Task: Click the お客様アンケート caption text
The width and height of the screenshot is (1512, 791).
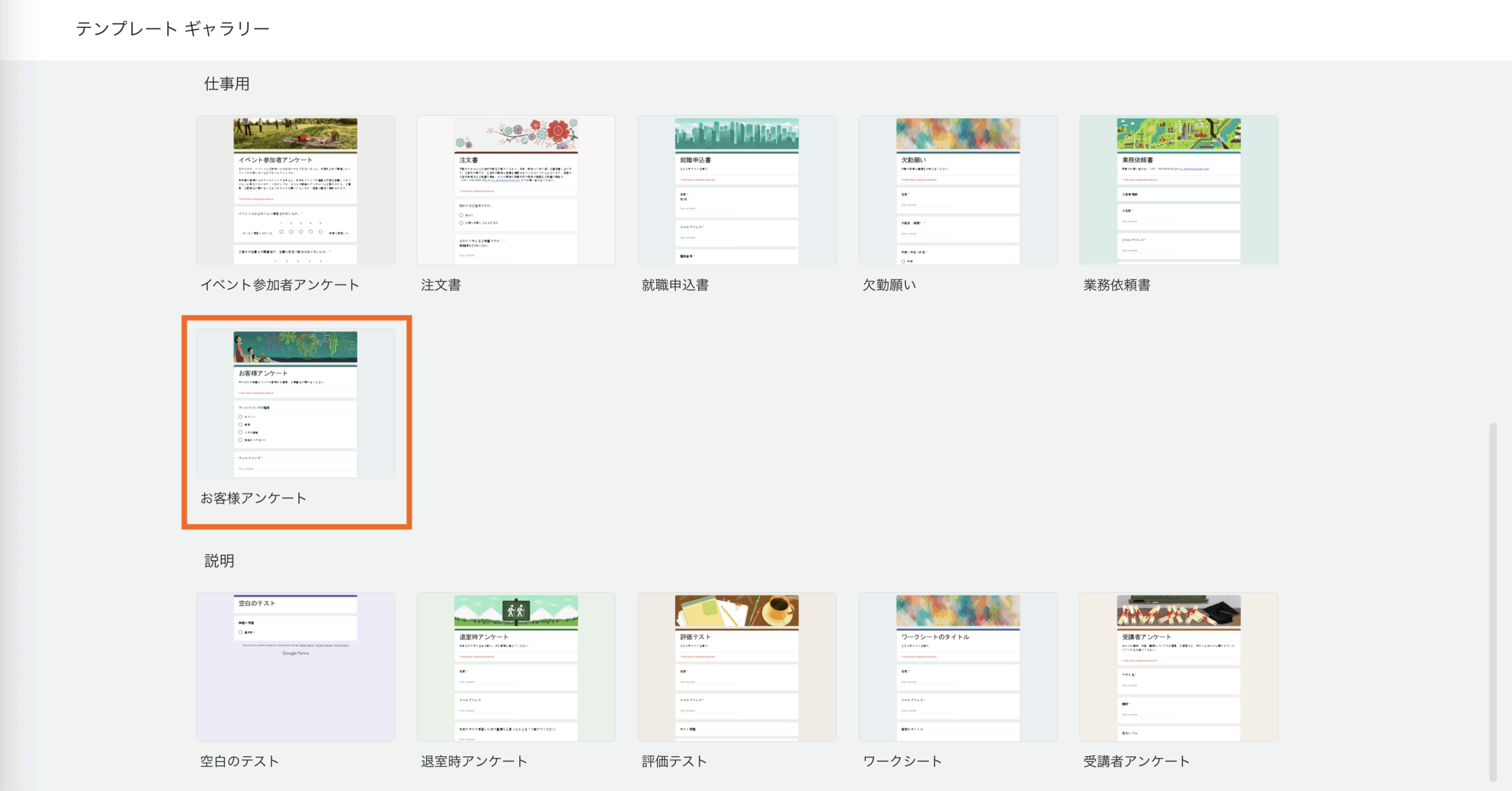Action: point(253,498)
